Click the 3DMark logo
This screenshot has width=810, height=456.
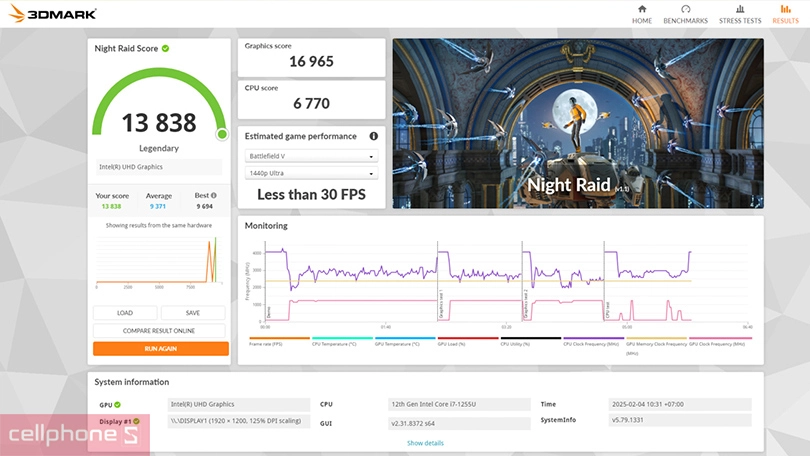point(40,13)
